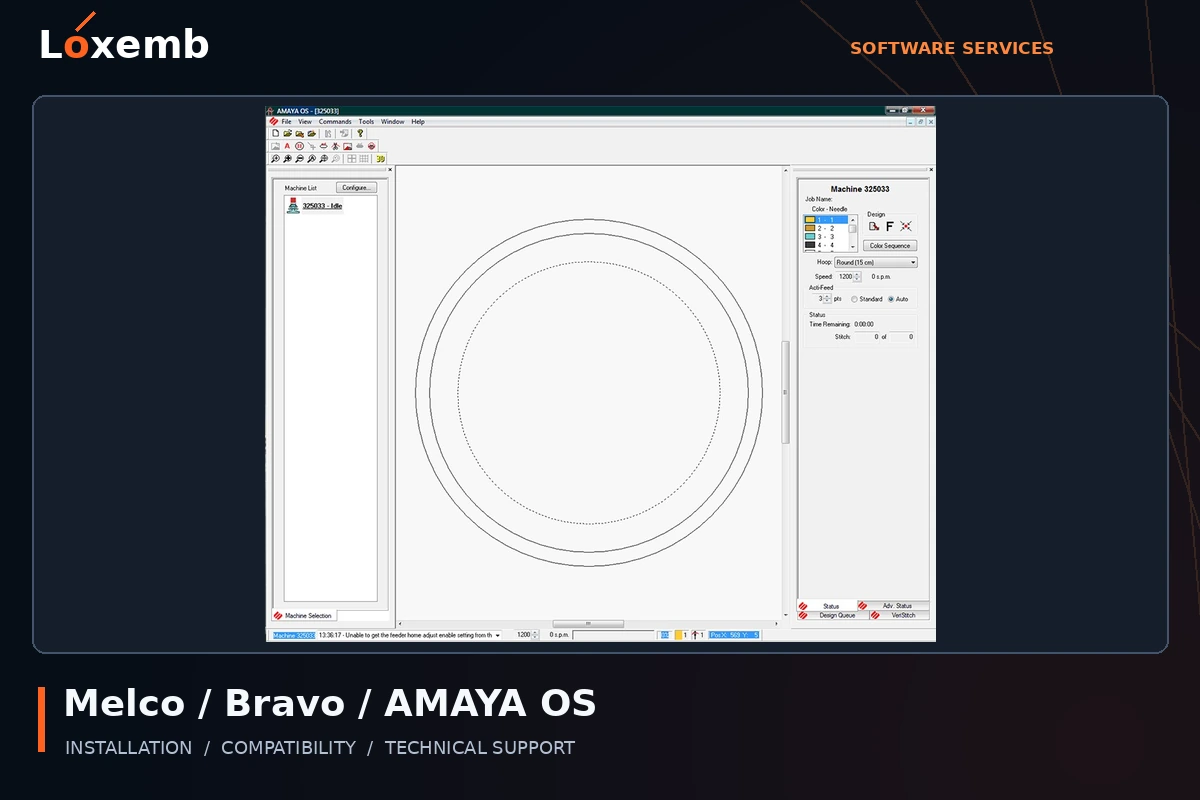
Task: Click the grey arrow toolbar icon beside the pause icon
Action: pos(311,146)
